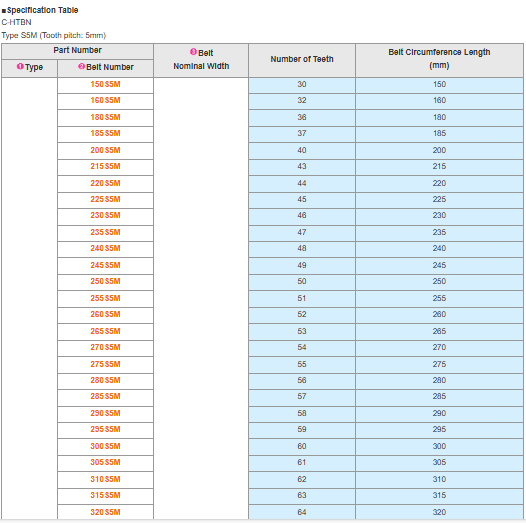This screenshot has height=523, width=526.
Task: Select belt number 185S5M
Action: (105, 133)
